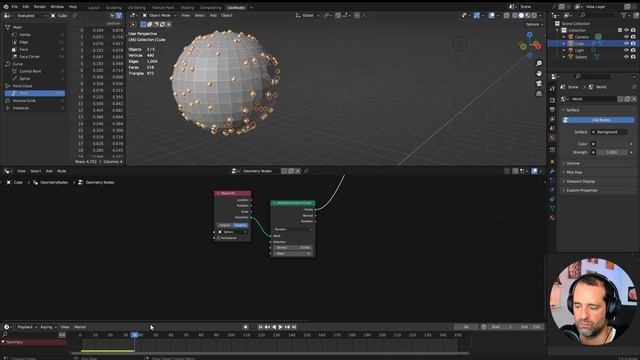640x360 pixels.
Task: Toggle snapping magnet in viewport header
Action: pyautogui.click(x=338, y=16)
